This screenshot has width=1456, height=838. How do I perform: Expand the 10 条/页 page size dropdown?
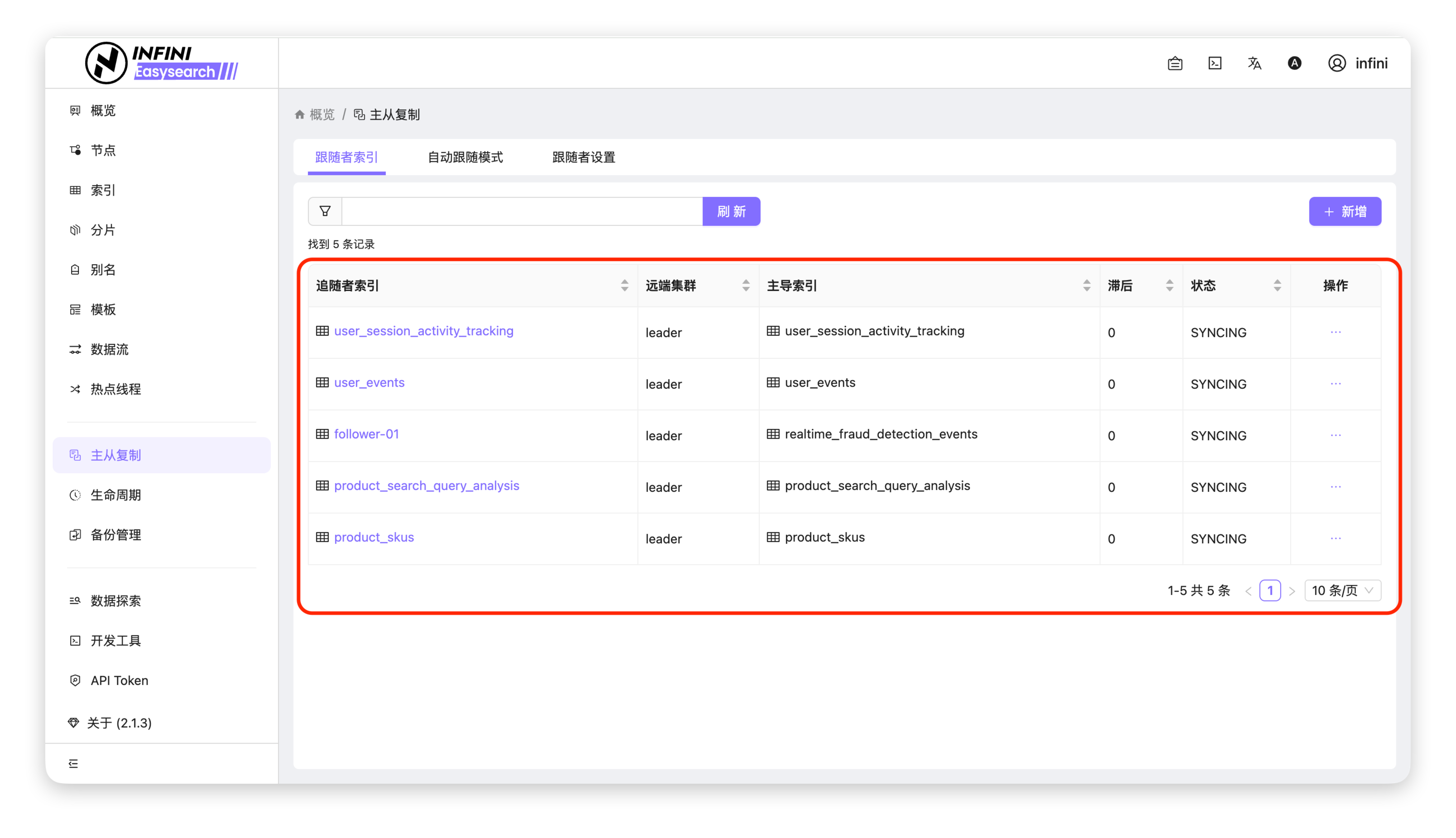coord(1342,590)
